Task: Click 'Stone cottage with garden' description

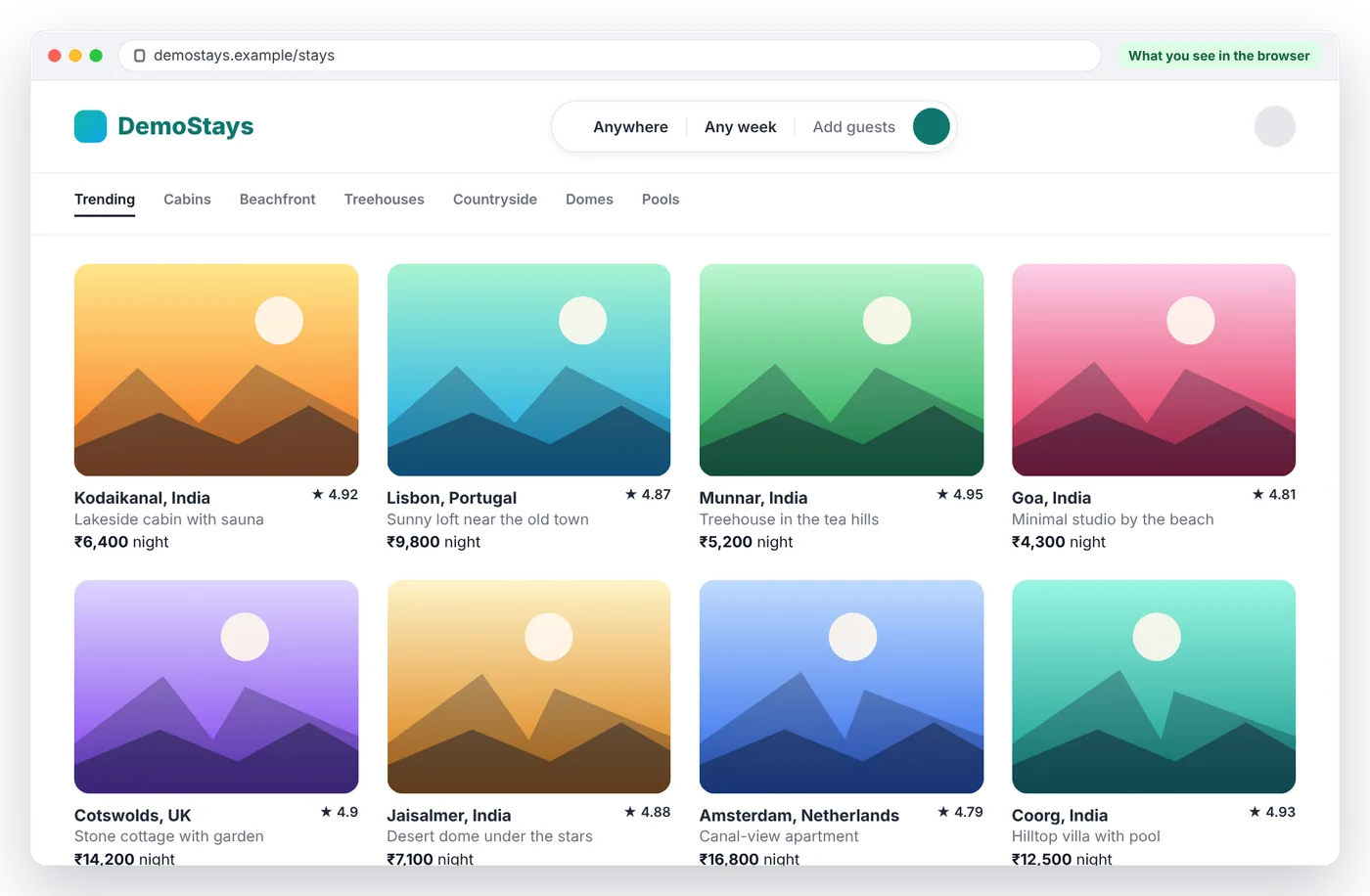Action: (x=169, y=836)
